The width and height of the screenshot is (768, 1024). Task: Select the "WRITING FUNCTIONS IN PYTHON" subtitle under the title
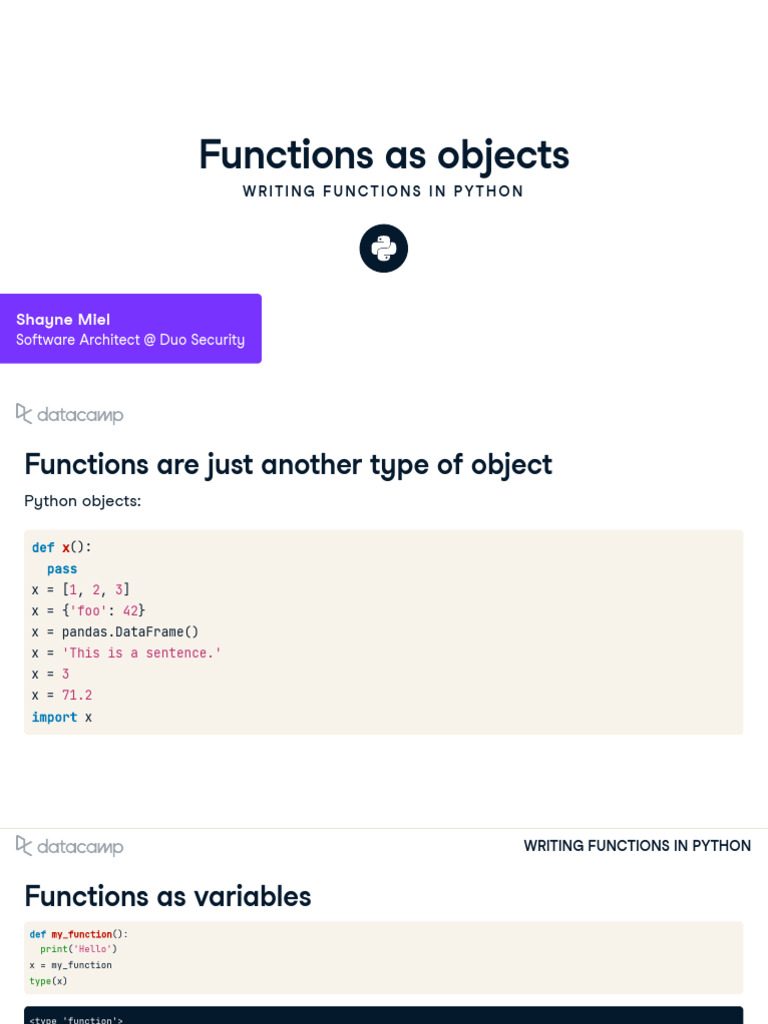[384, 191]
